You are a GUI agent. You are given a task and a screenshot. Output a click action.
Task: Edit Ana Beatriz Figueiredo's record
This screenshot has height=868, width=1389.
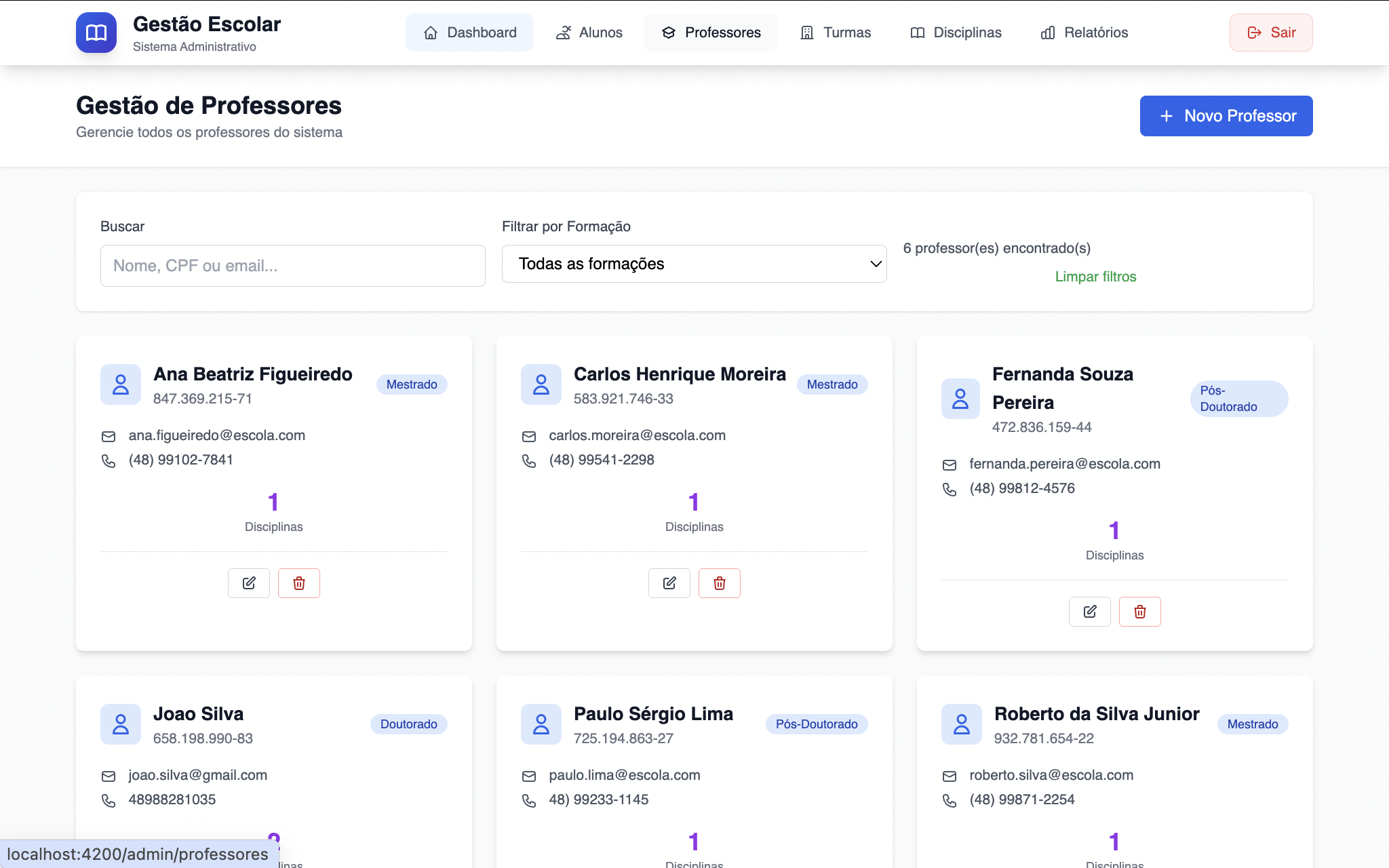click(249, 583)
